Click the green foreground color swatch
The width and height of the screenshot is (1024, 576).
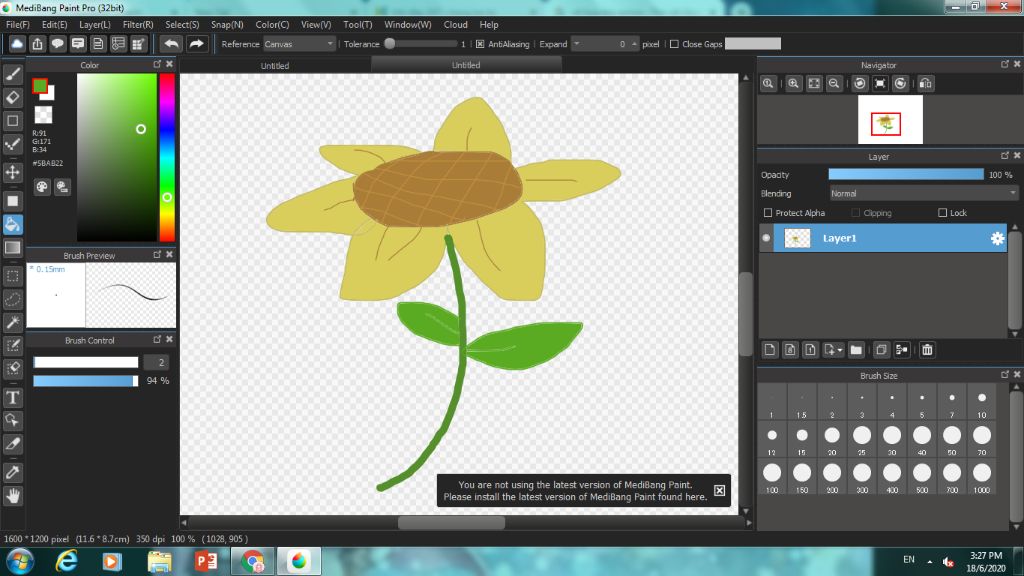[40, 86]
